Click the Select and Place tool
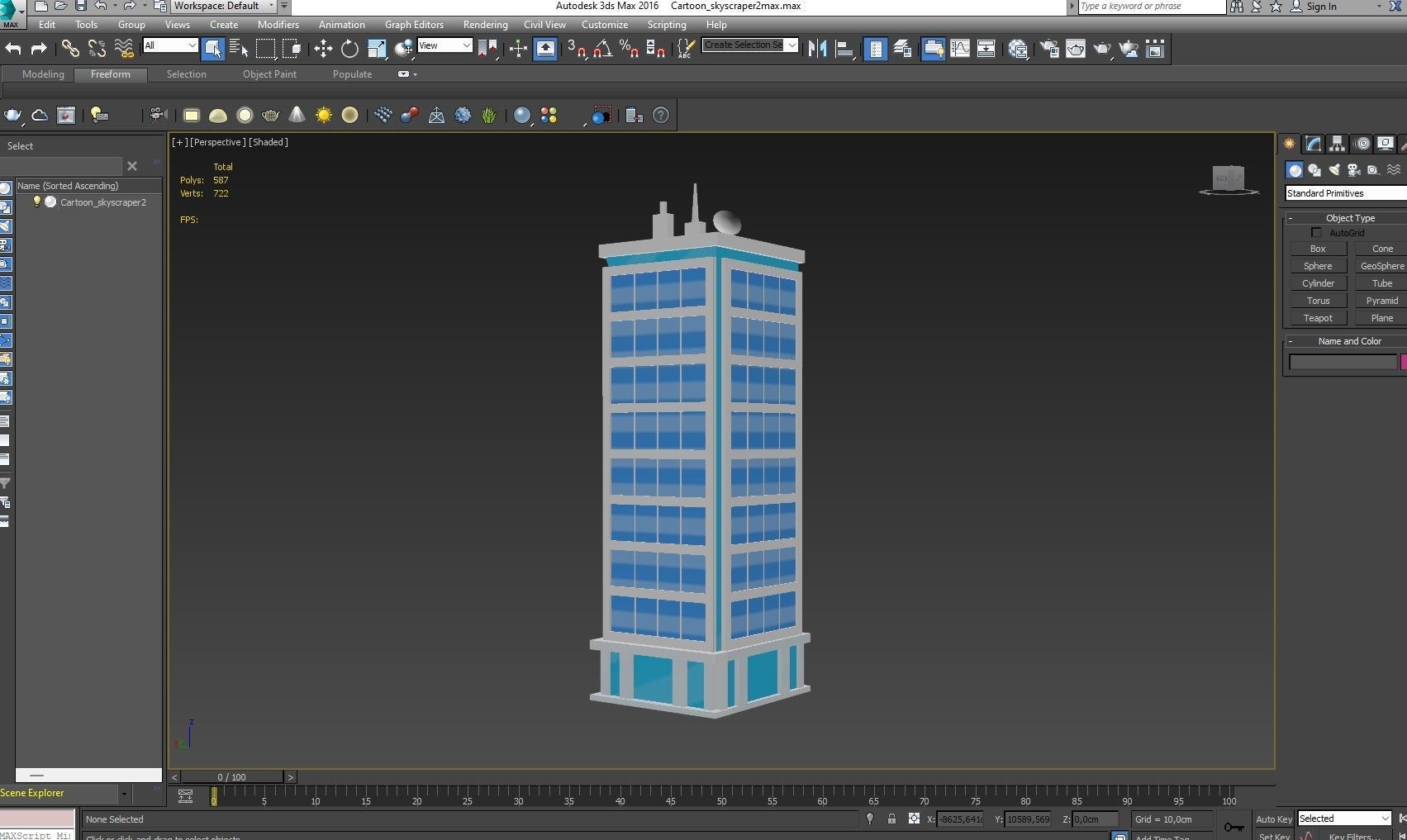1407x840 pixels. pyautogui.click(x=403, y=49)
